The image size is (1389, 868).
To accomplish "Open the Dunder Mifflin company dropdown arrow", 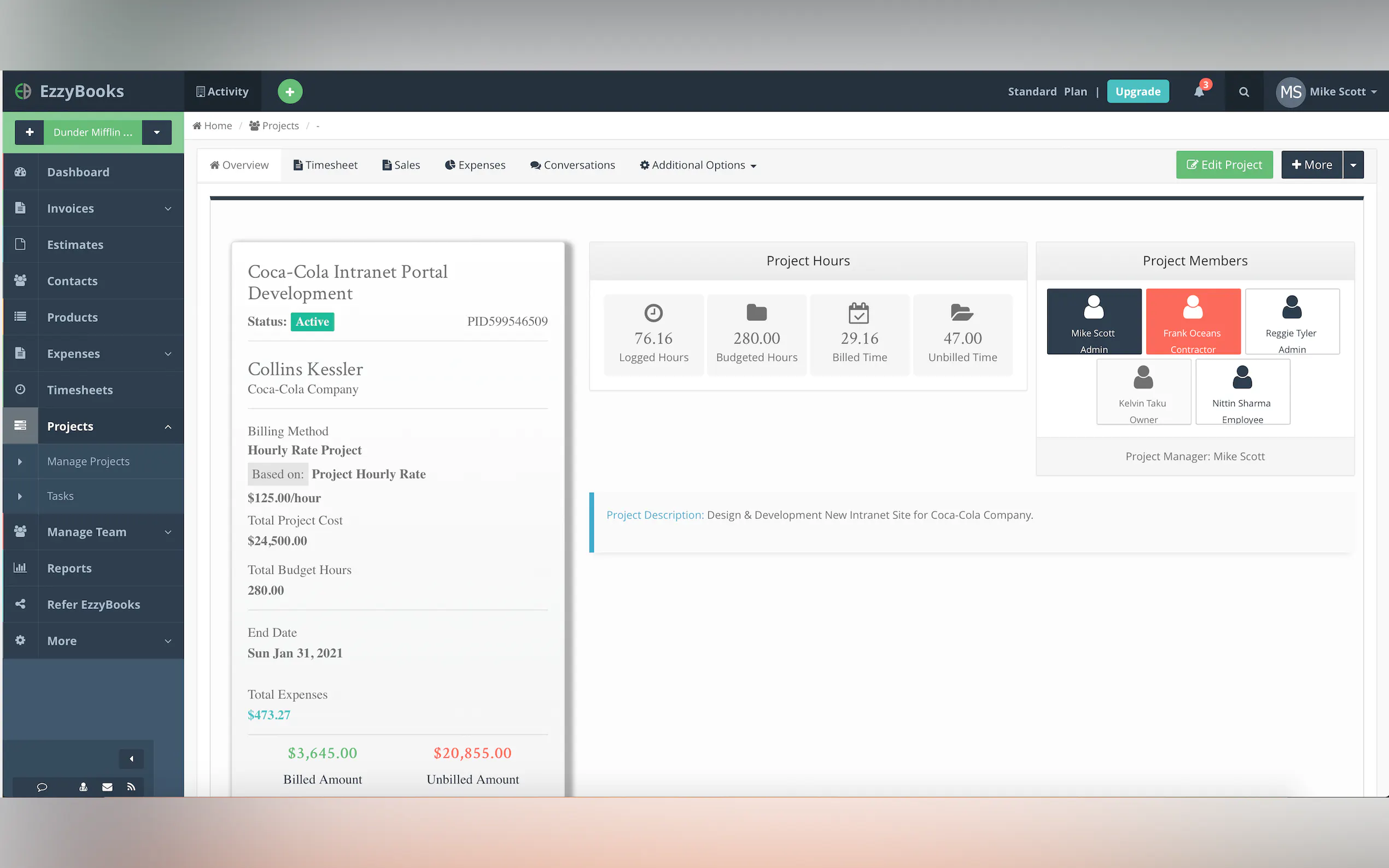I will point(157,132).
